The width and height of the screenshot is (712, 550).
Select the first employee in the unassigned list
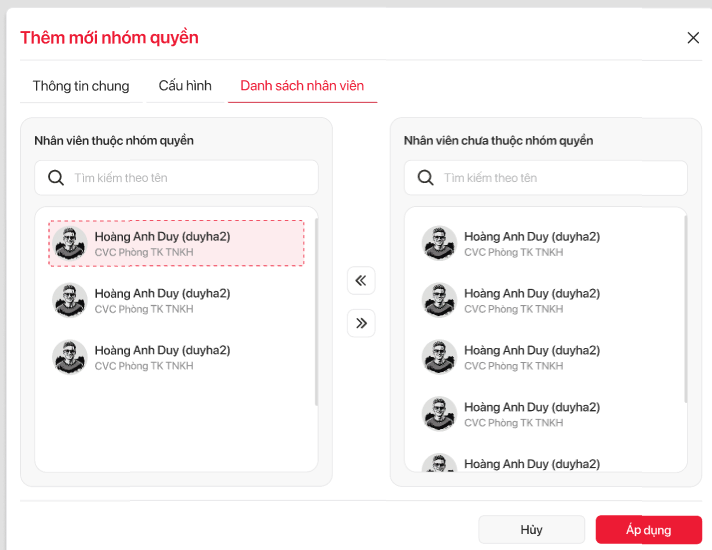click(x=545, y=244)
